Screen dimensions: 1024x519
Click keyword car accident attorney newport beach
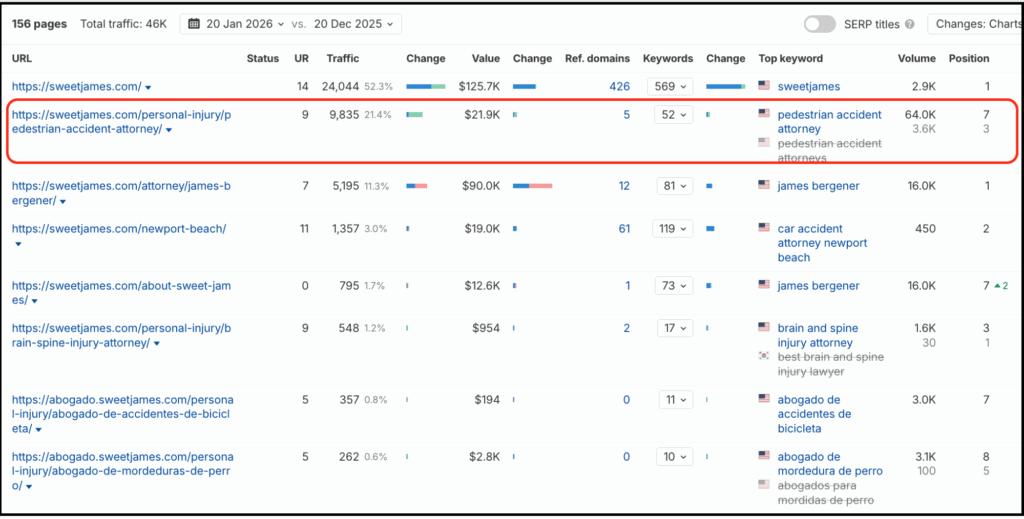click(x=822, y=243)
